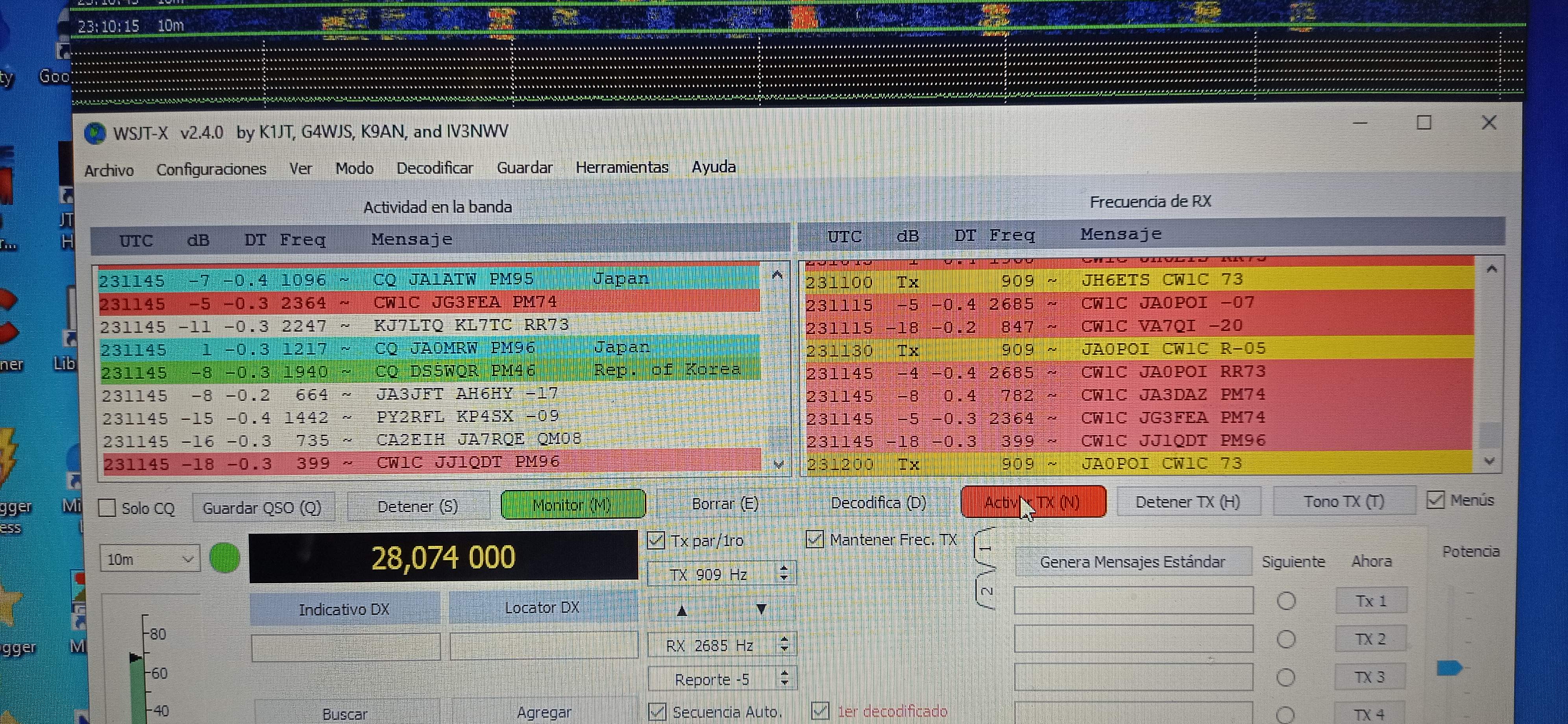1568x724 pixels.
Task: Enable the Solo CQ checkbox
Action: pos(108,508)
